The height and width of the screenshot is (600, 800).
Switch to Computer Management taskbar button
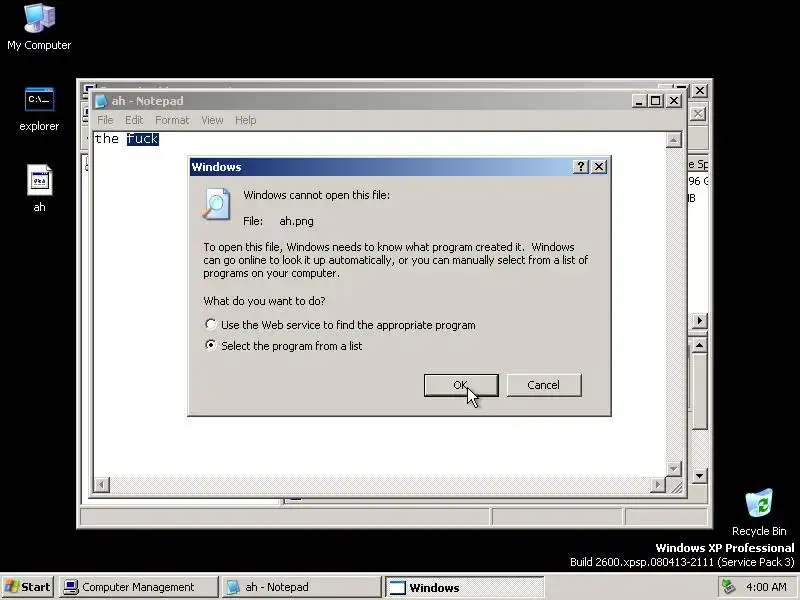coord(138,587)
